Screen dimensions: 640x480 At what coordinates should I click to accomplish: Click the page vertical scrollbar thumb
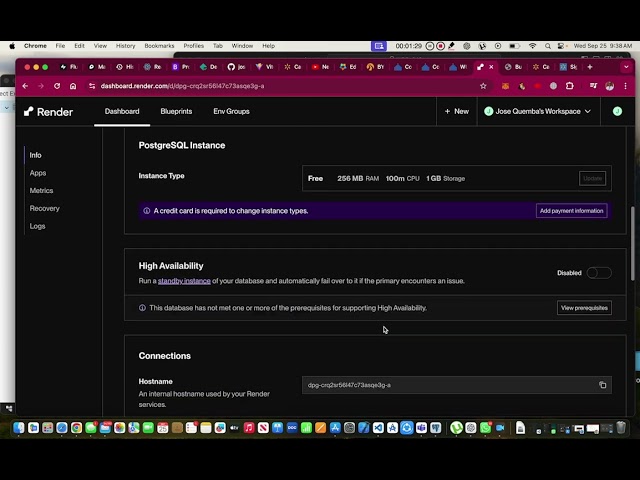point(633,243)
